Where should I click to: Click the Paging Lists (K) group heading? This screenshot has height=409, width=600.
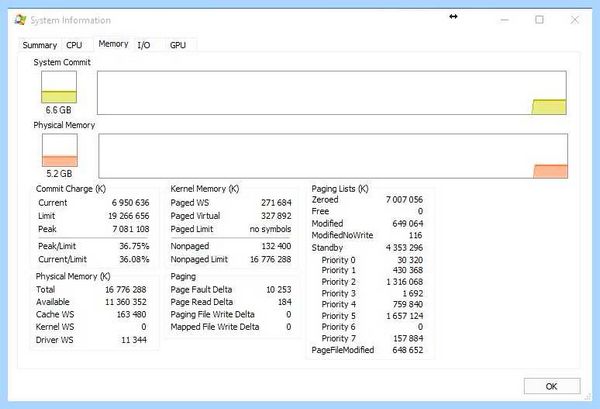pos(340,189)
